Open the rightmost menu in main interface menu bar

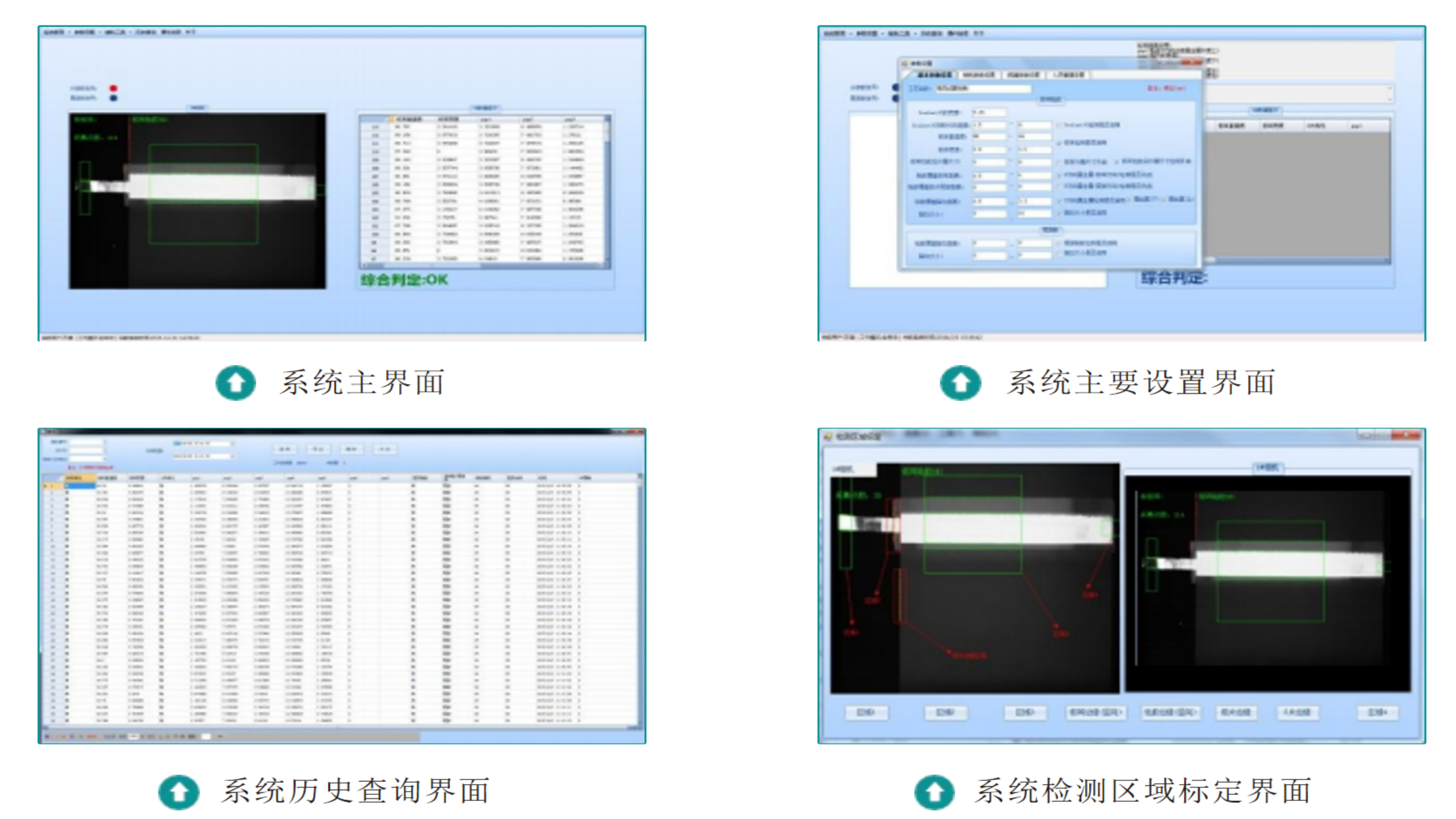point(191,32)
